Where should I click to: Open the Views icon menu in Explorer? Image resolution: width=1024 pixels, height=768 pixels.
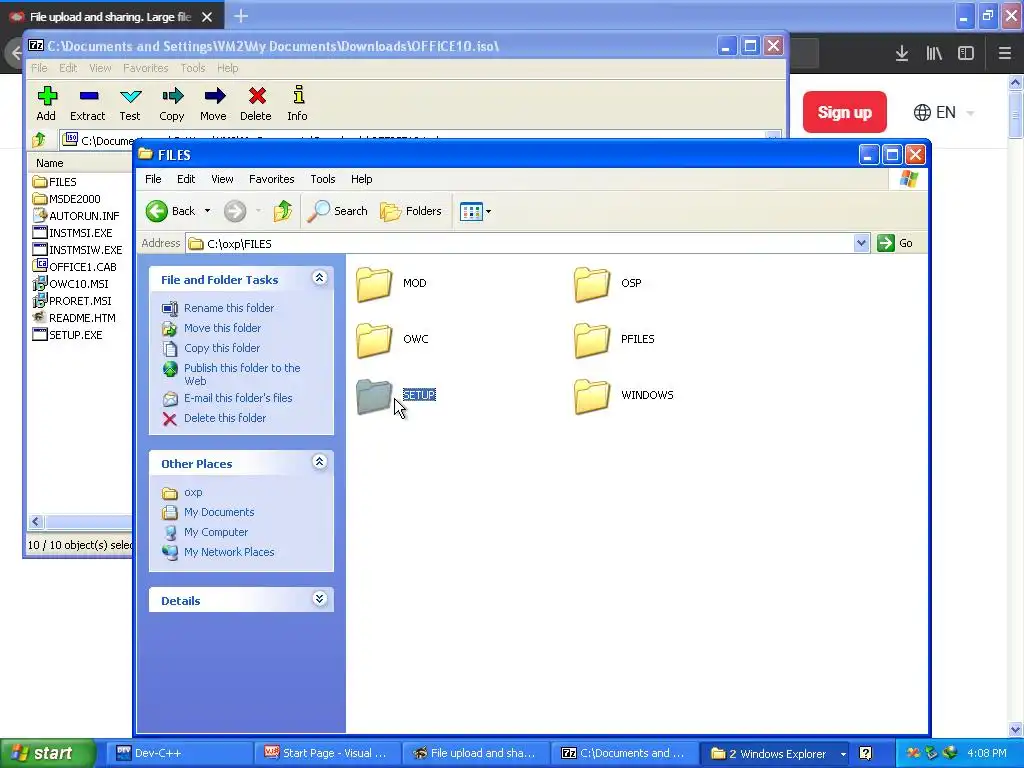[475, 211]
